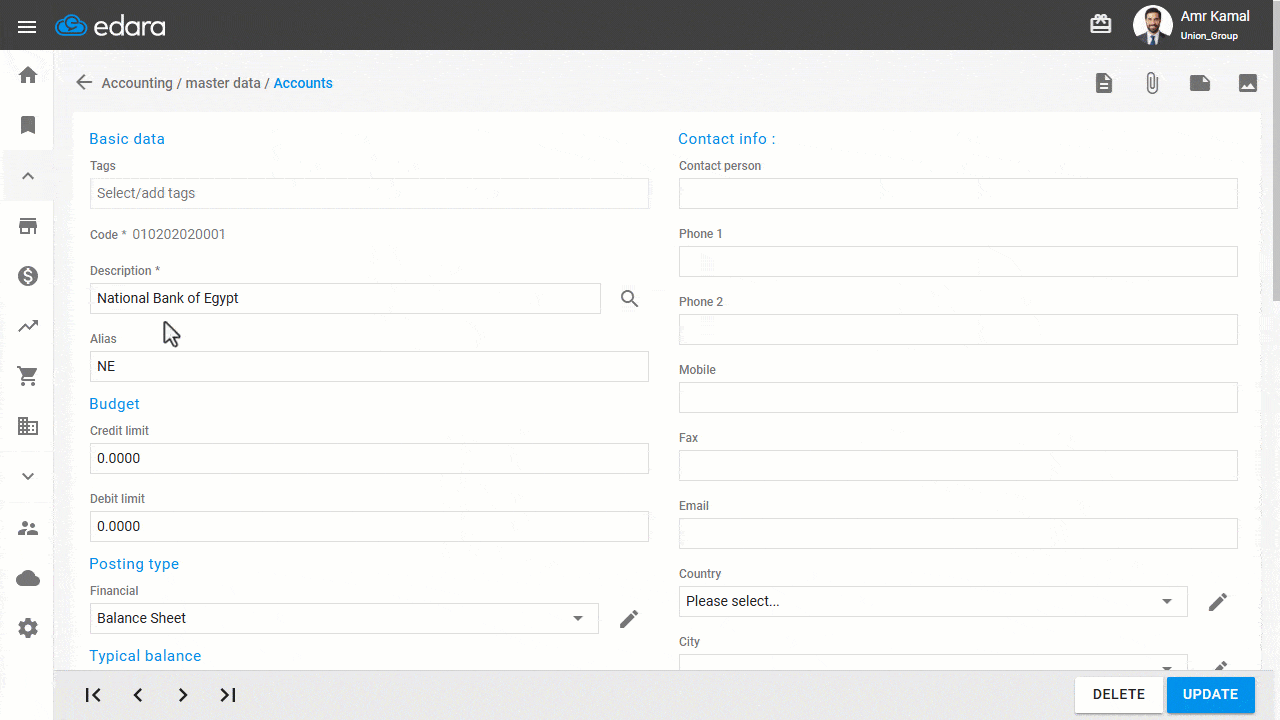The width and height of the screenshot is (1280, 720).
Task: Click the gift box icon in the top bar
Action: coord(1100,23)
